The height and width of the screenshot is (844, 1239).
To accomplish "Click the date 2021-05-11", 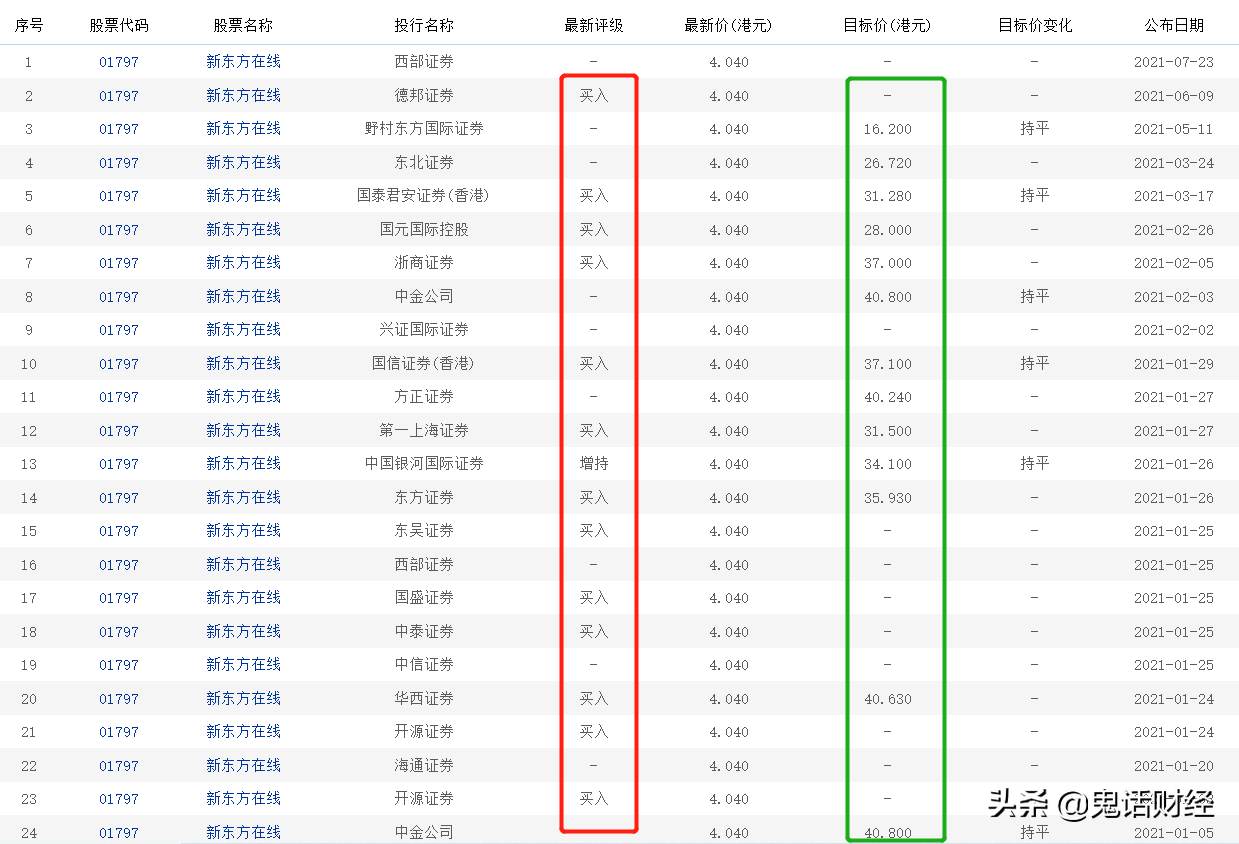I will tap(1174, 129).
